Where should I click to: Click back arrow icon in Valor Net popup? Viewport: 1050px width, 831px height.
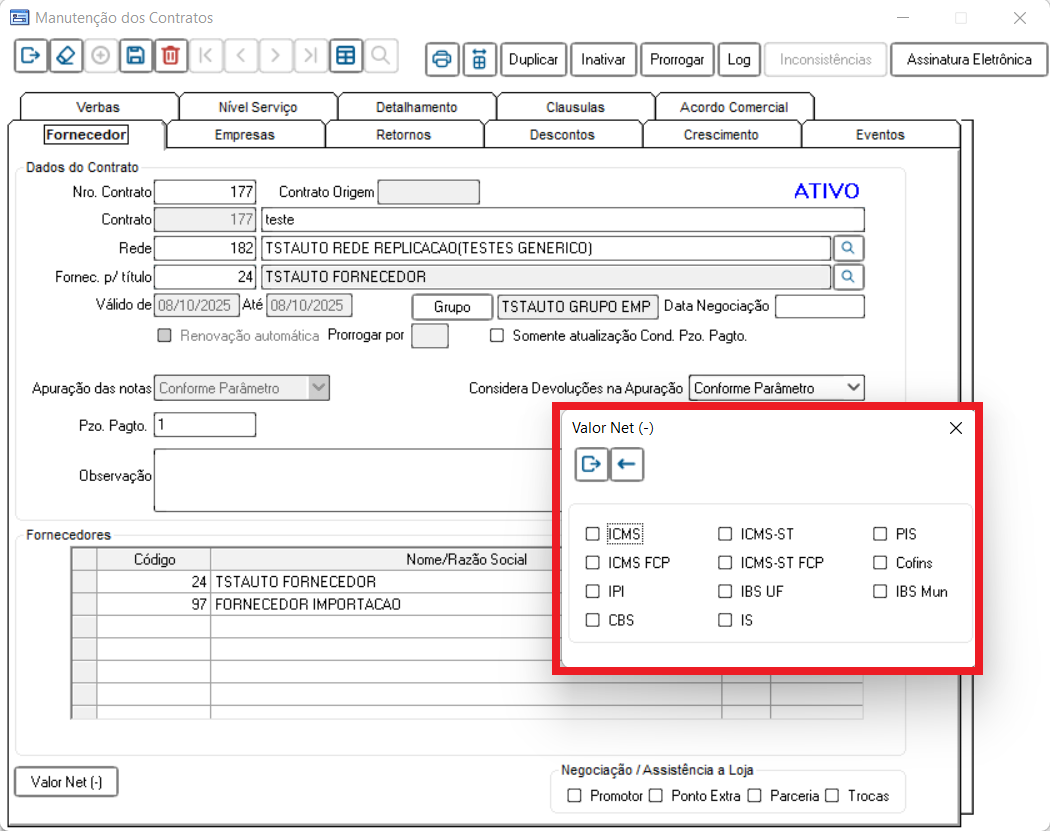627,465
